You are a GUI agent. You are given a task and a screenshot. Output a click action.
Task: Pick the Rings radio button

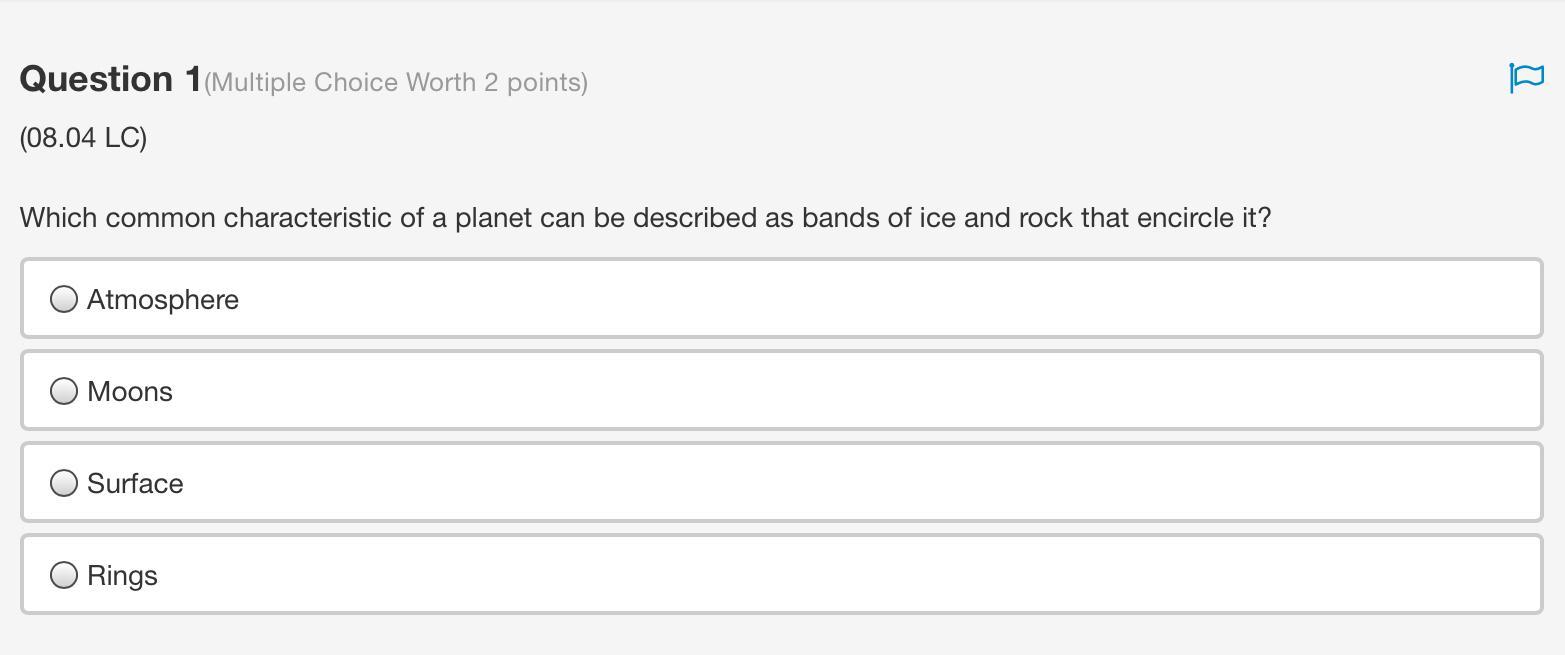pyautogui.click(x=64, y=575)
